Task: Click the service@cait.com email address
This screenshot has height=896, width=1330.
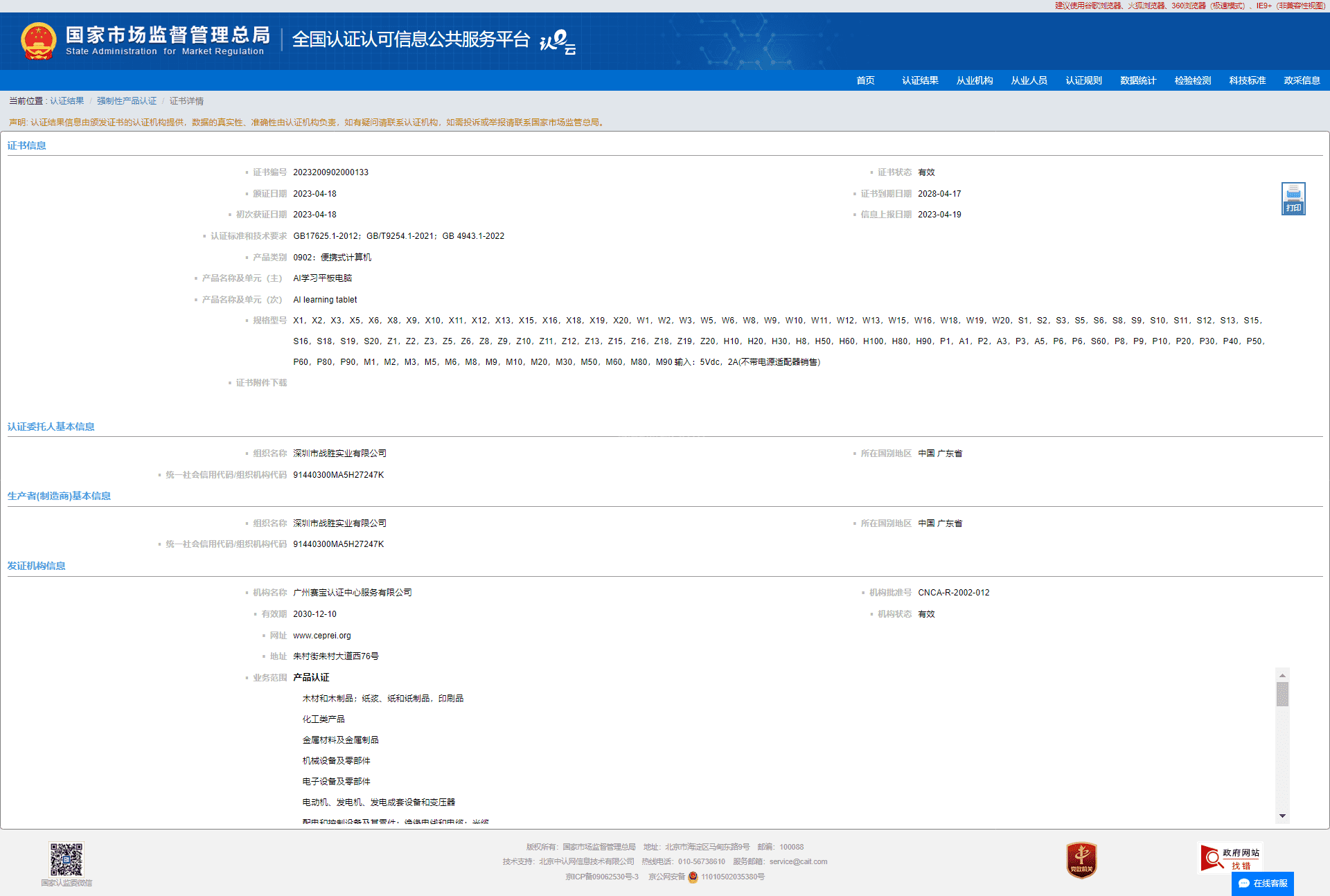Action: click(x=798, y=862)
